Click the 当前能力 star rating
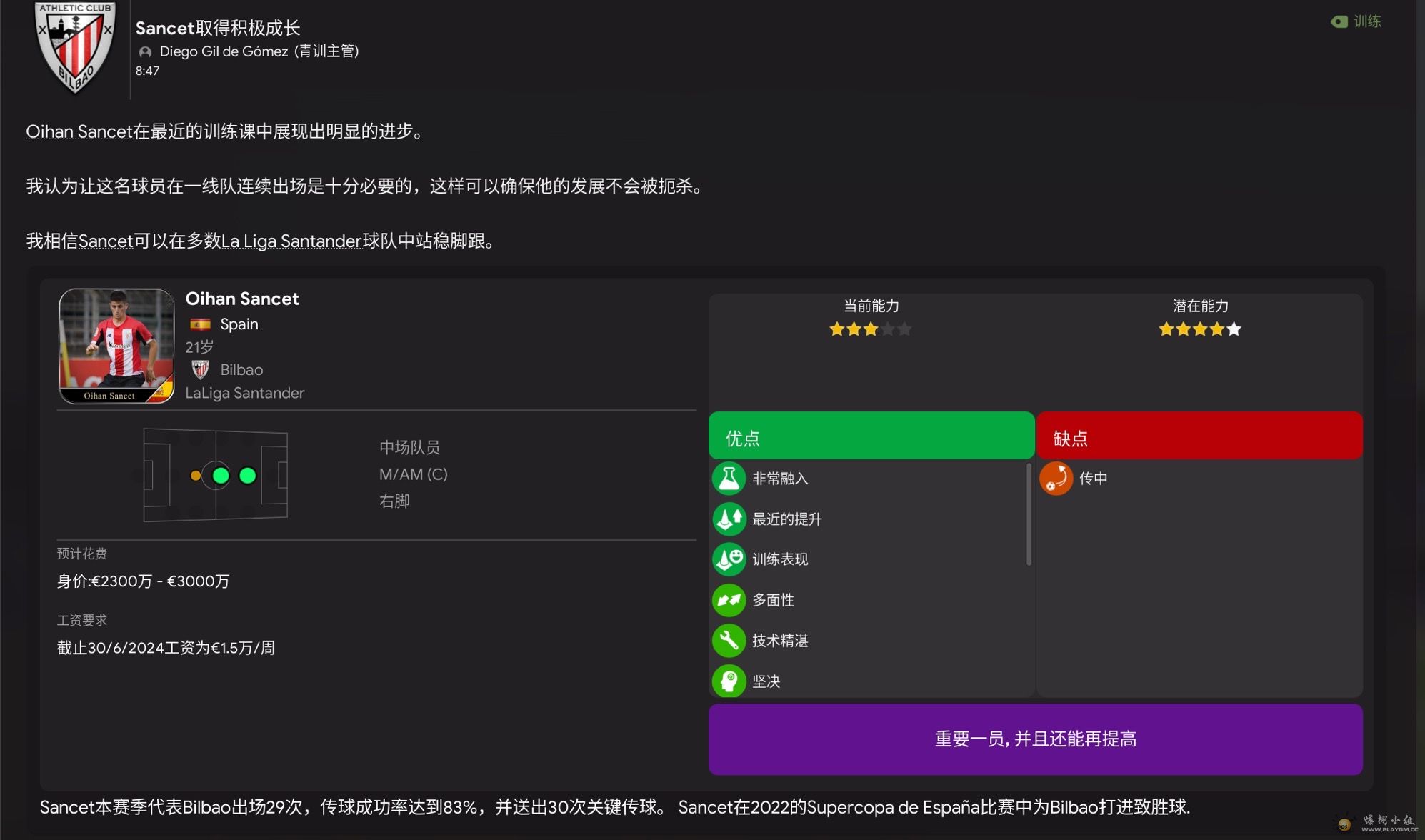The image size is (1425, 840). click(871, 329)
